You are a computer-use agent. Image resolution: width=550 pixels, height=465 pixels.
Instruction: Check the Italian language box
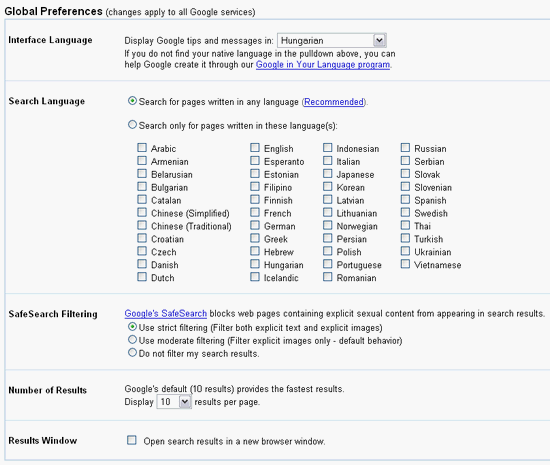click(328, 161)
